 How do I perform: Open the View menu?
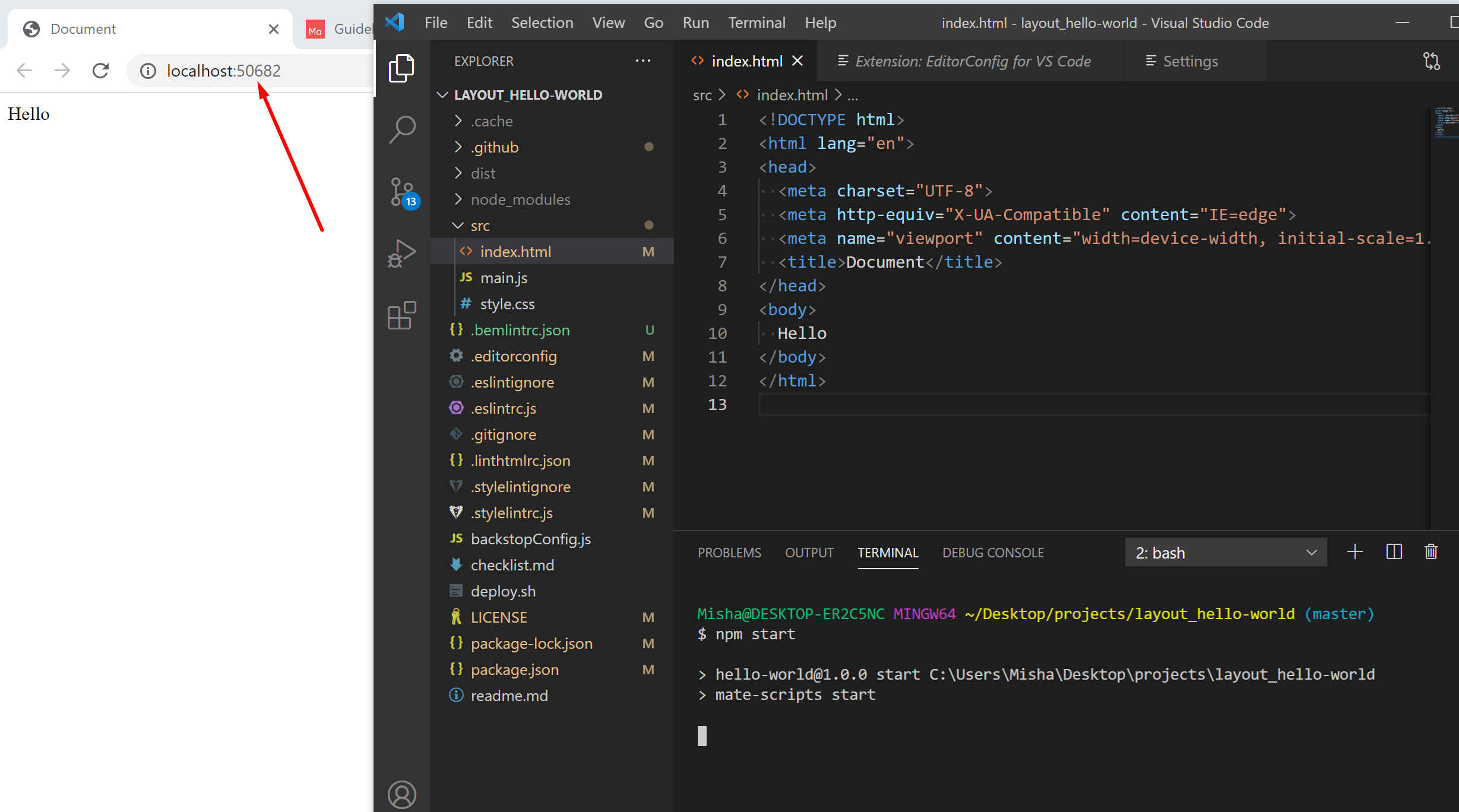(609, 23)
